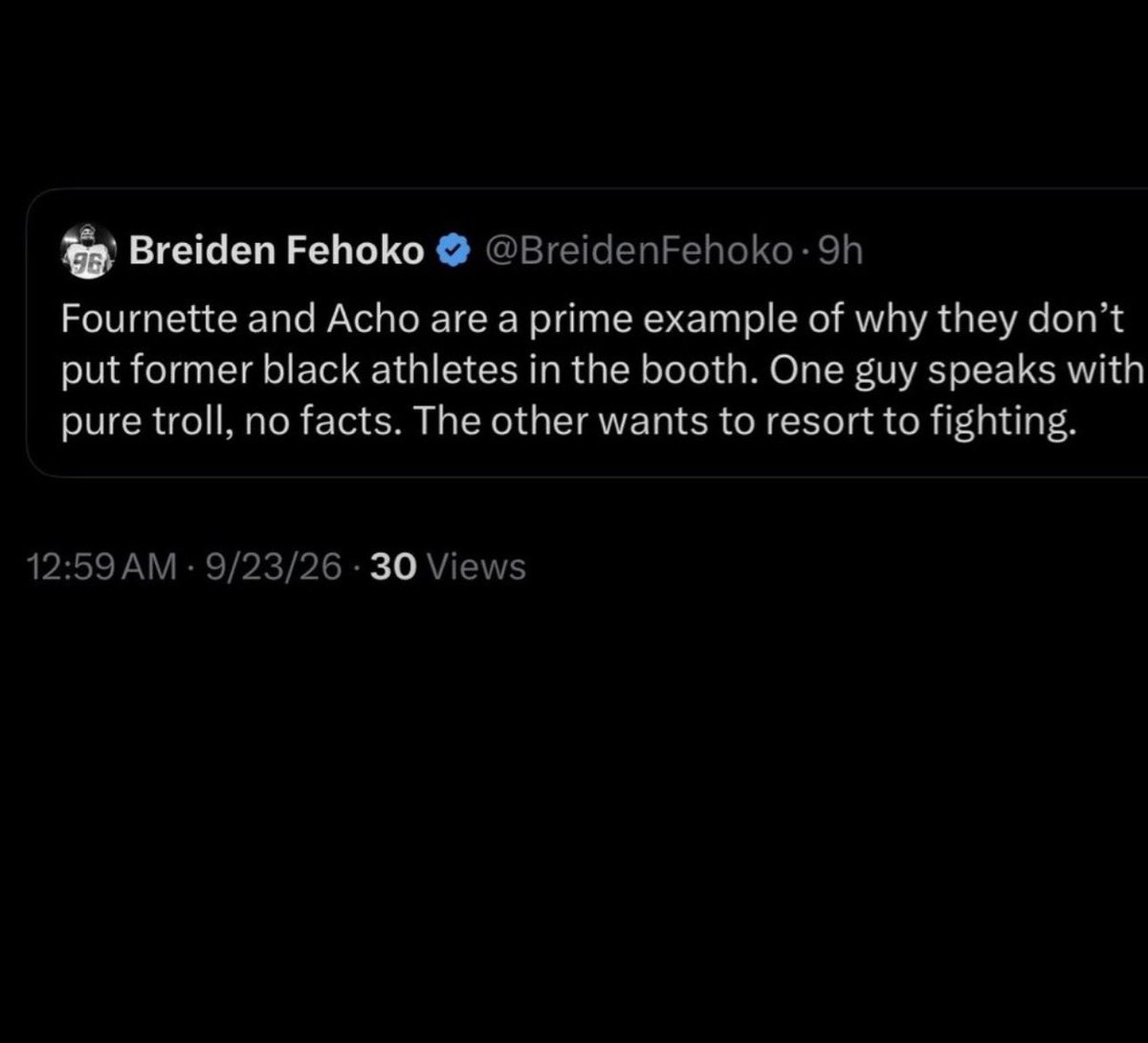Open the quoted tweet card
Image resolution: width=1148 pixels, height=1043 pixels.
point(586,332)
